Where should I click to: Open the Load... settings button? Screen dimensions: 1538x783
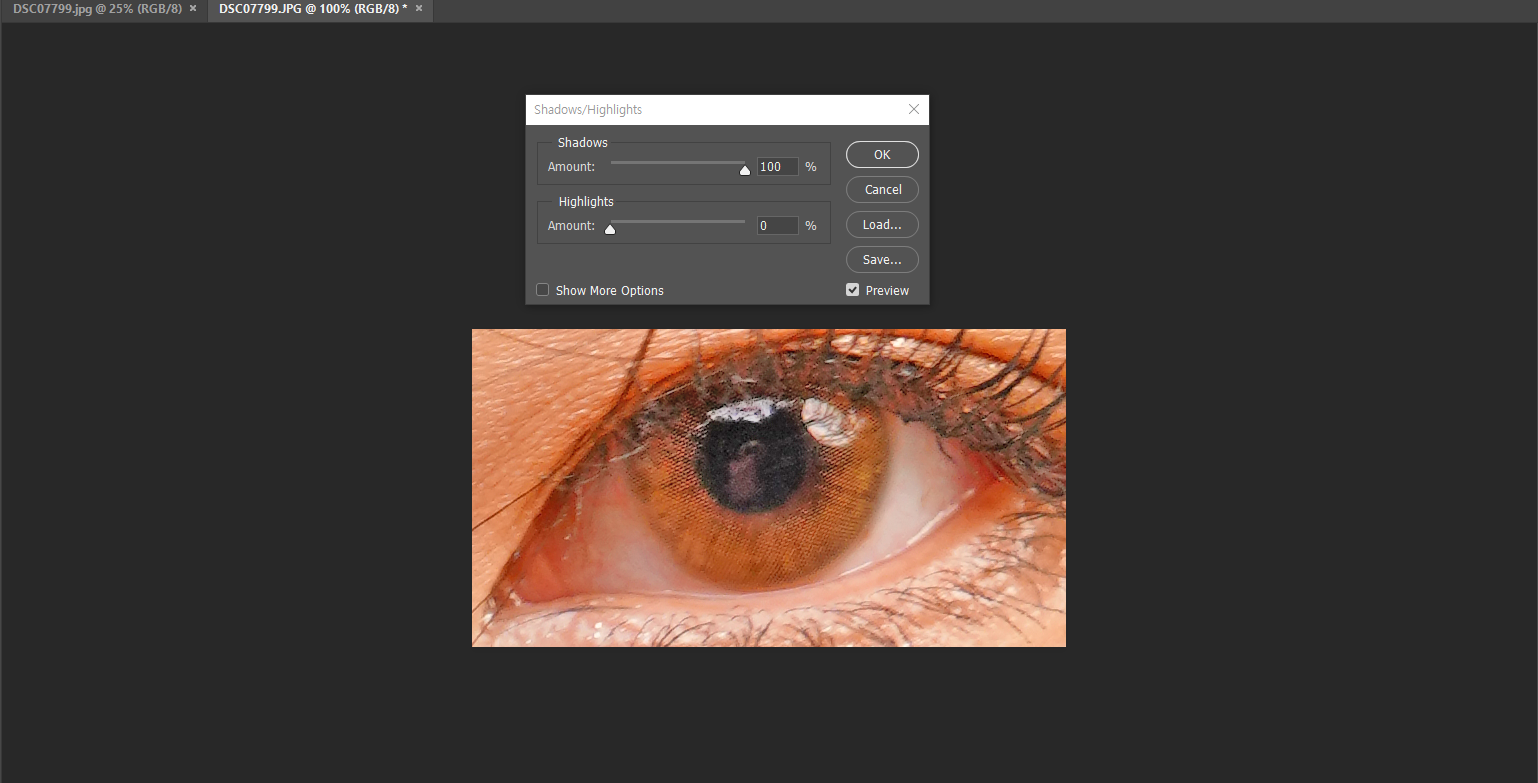tap(882, 225)
